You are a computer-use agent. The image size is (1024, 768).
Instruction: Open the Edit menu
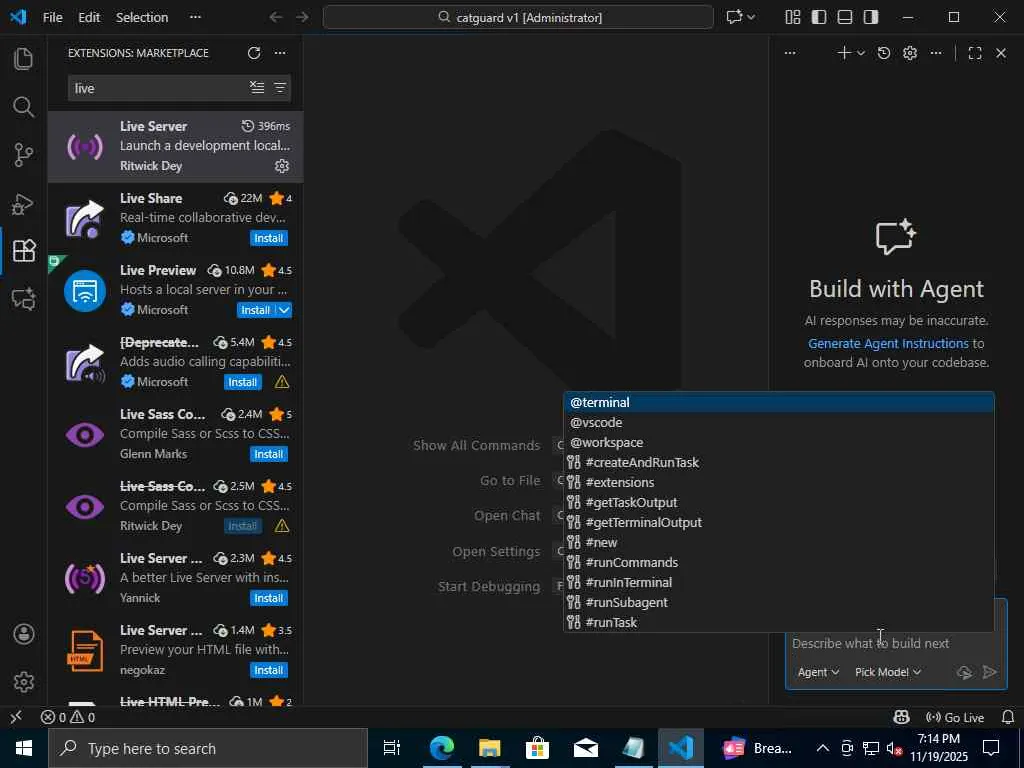point(89,17)
